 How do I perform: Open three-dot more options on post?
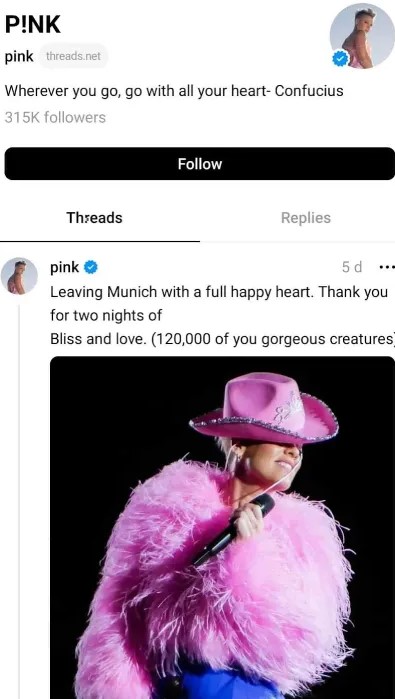(x=386, y=267)
